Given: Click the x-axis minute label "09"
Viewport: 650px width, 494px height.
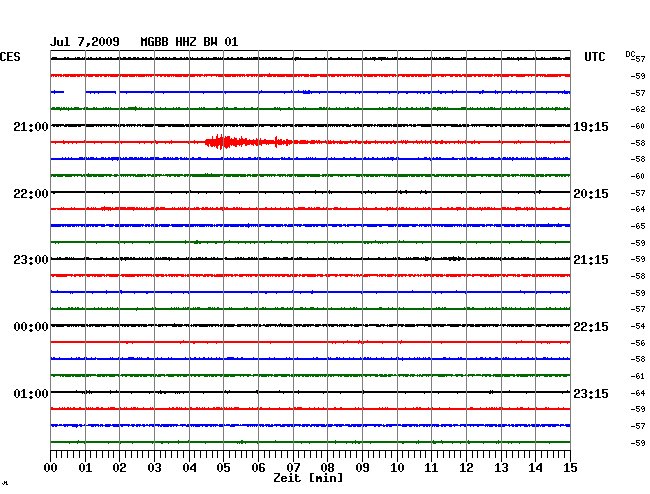Looking at the screenshot, I should pyautogui.click(x=362, y=468).
